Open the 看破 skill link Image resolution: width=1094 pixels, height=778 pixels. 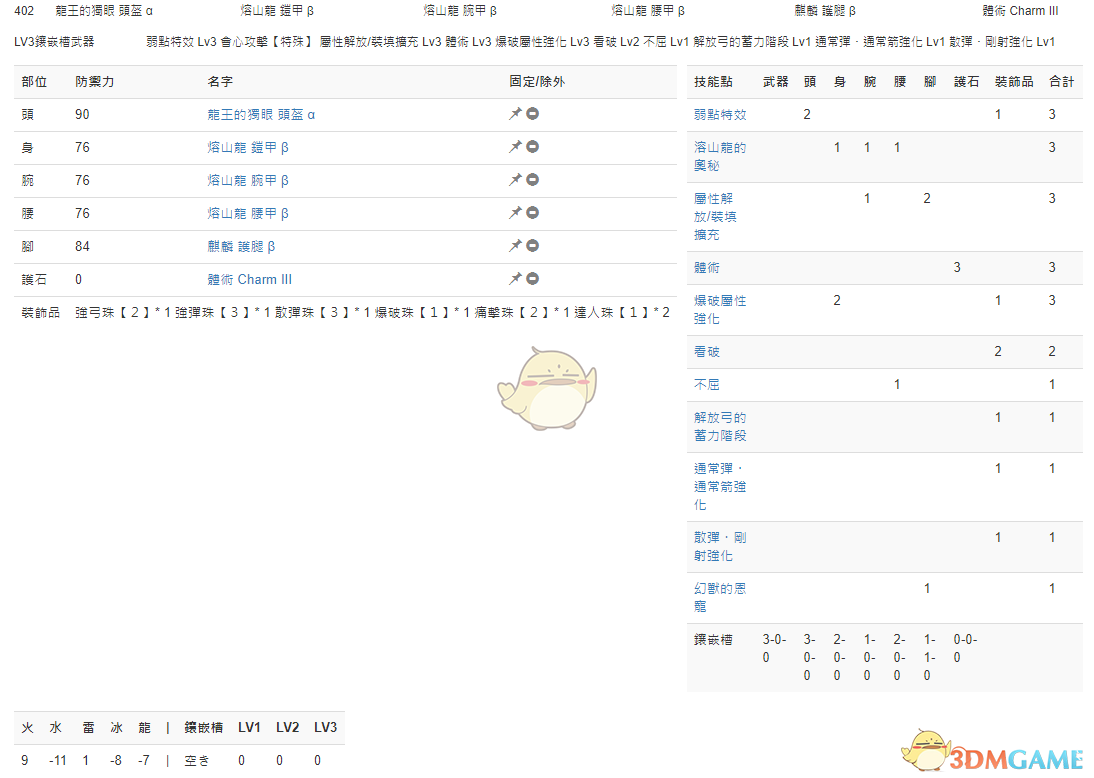(x=707, y=352)
